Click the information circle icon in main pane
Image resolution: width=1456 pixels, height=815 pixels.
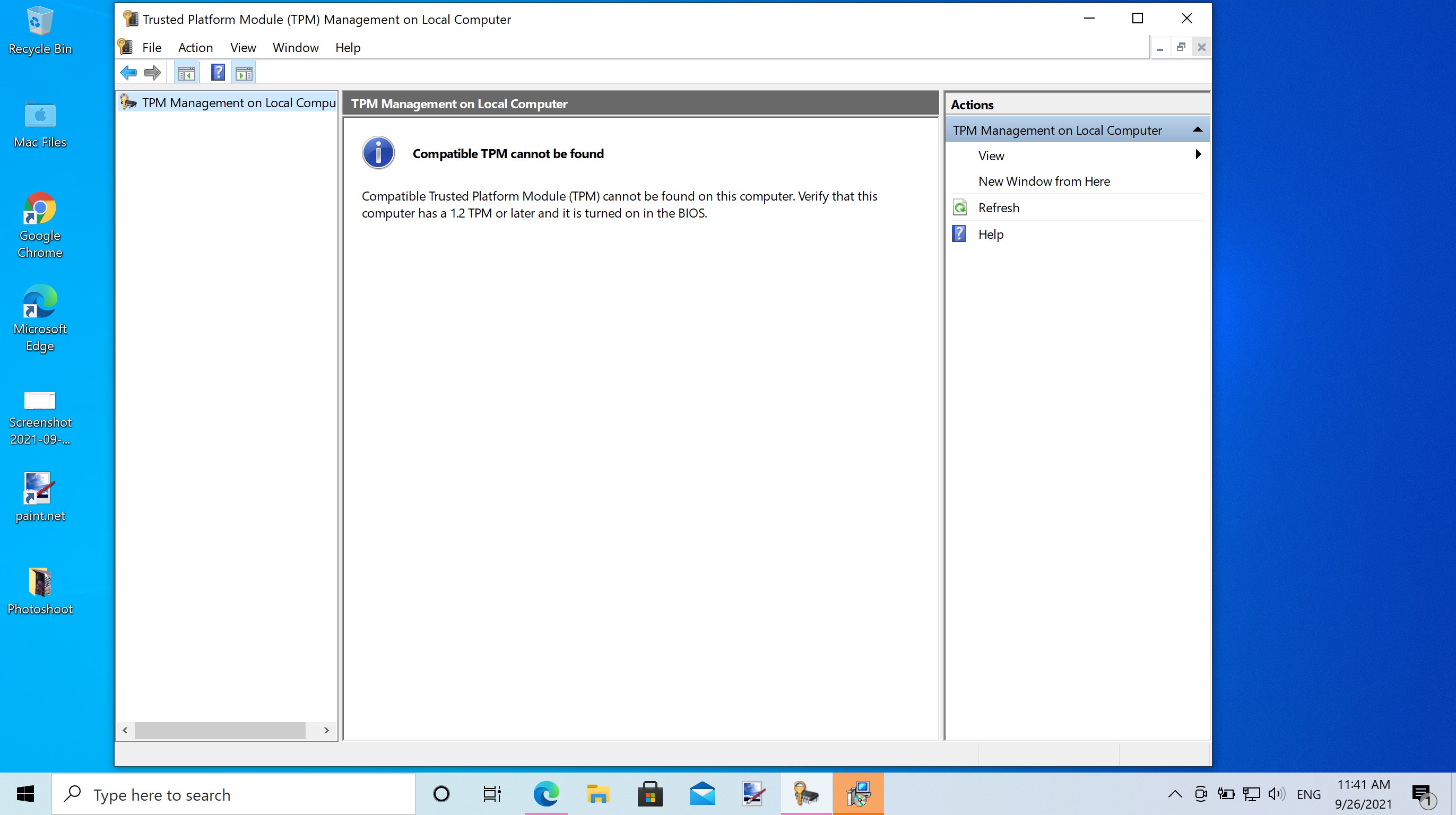(x=378, y=154)
